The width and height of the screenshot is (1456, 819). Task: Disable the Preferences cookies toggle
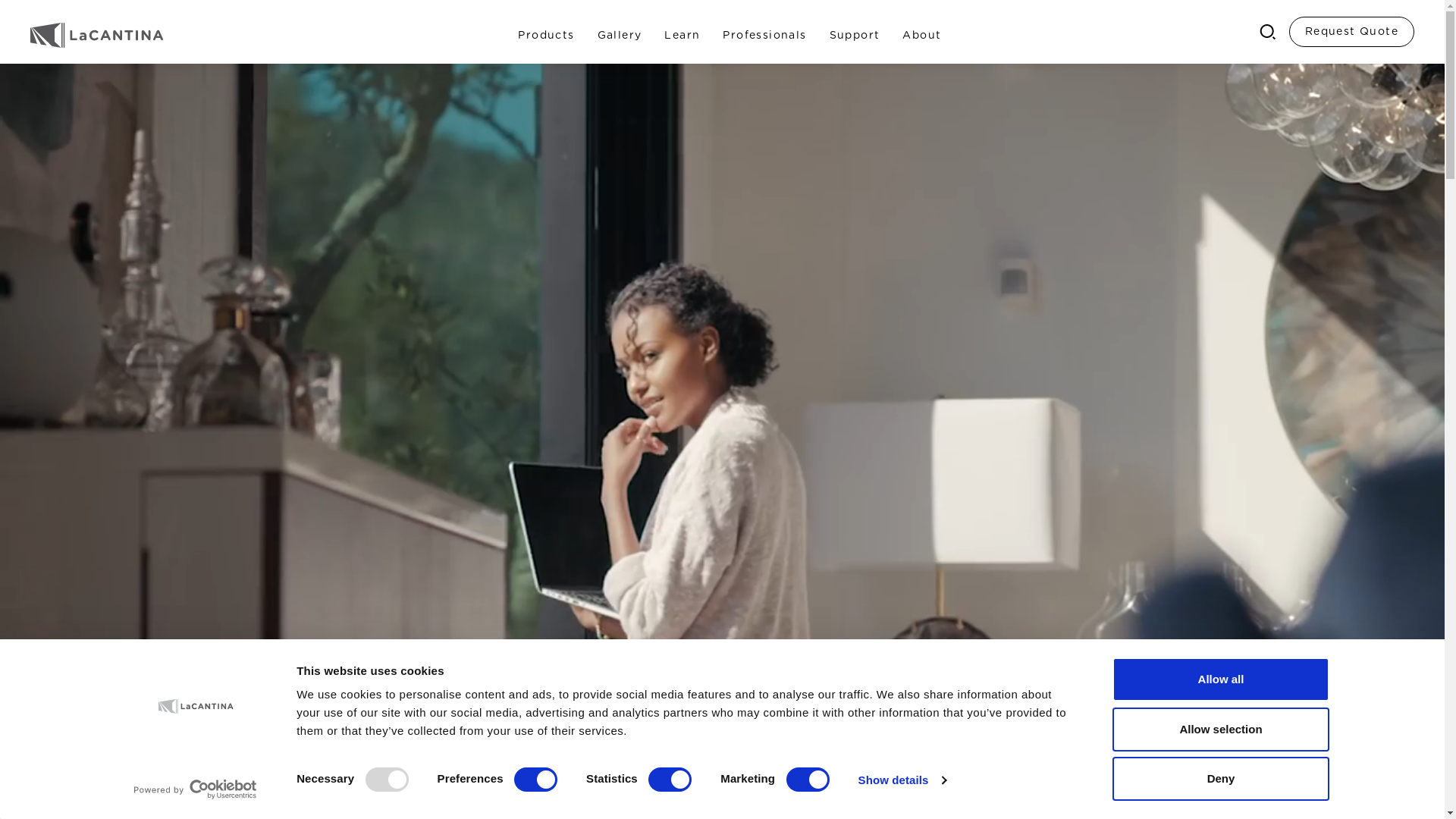(535, 780)
